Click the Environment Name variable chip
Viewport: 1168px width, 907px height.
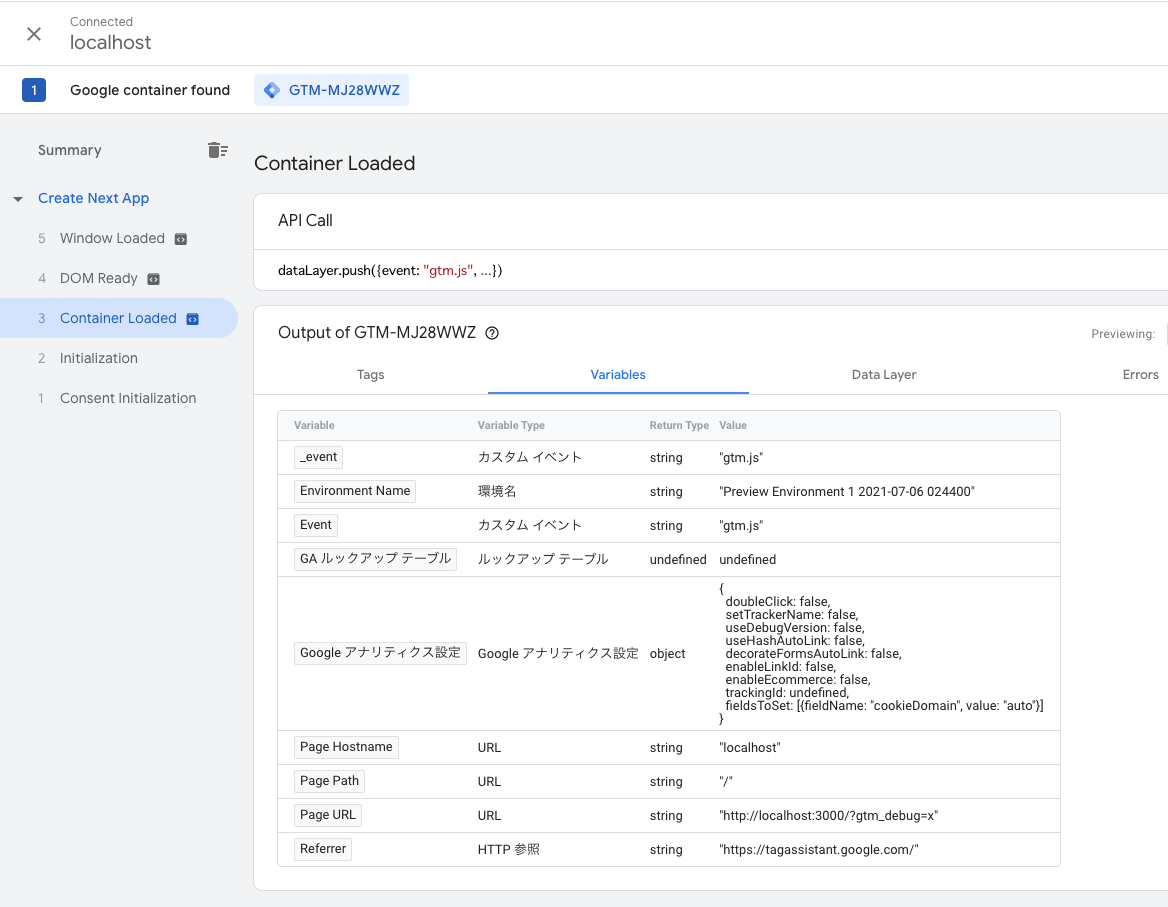point(355,491)
